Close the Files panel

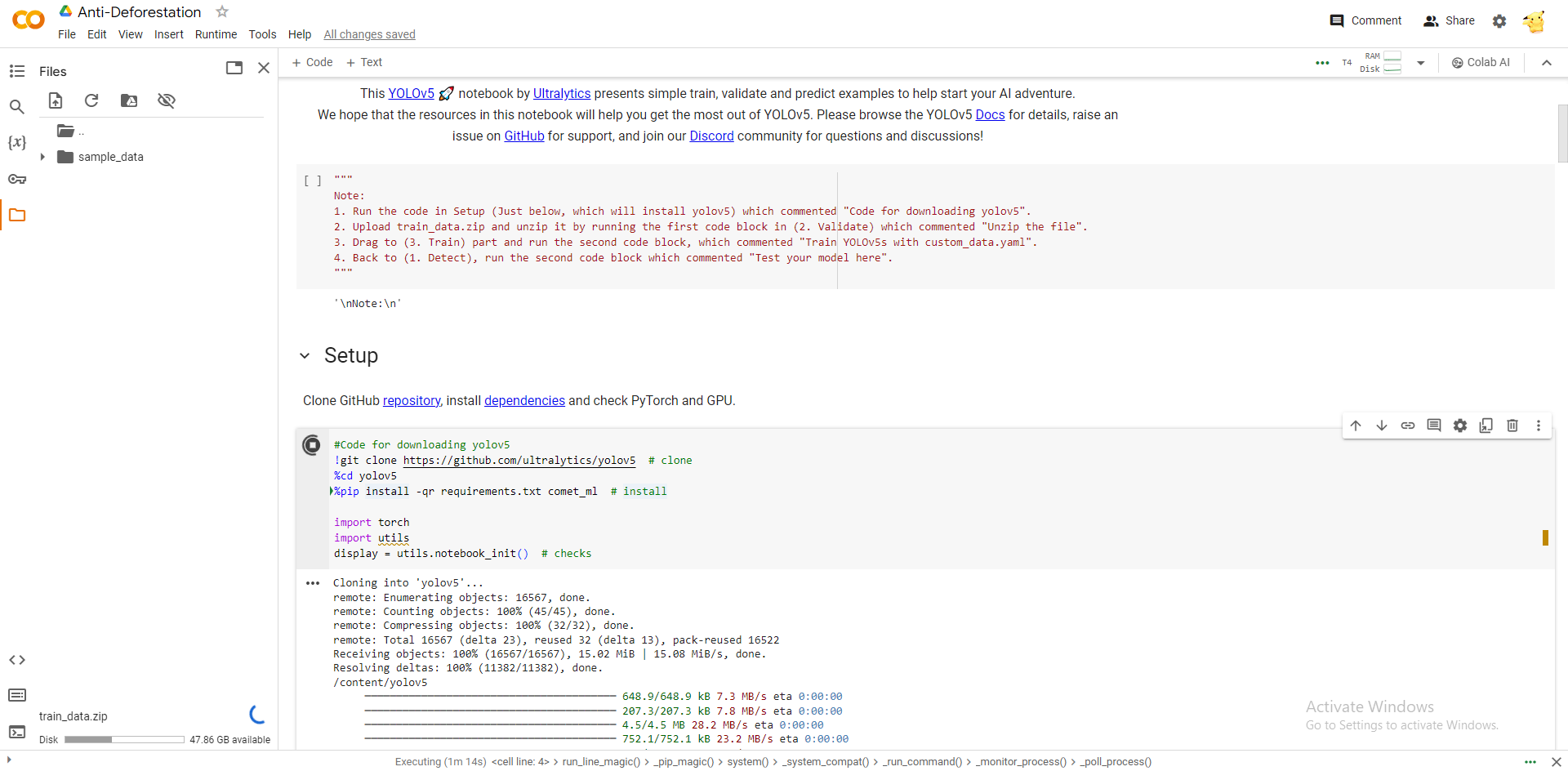pyautogui.click(x=264, y=68)
